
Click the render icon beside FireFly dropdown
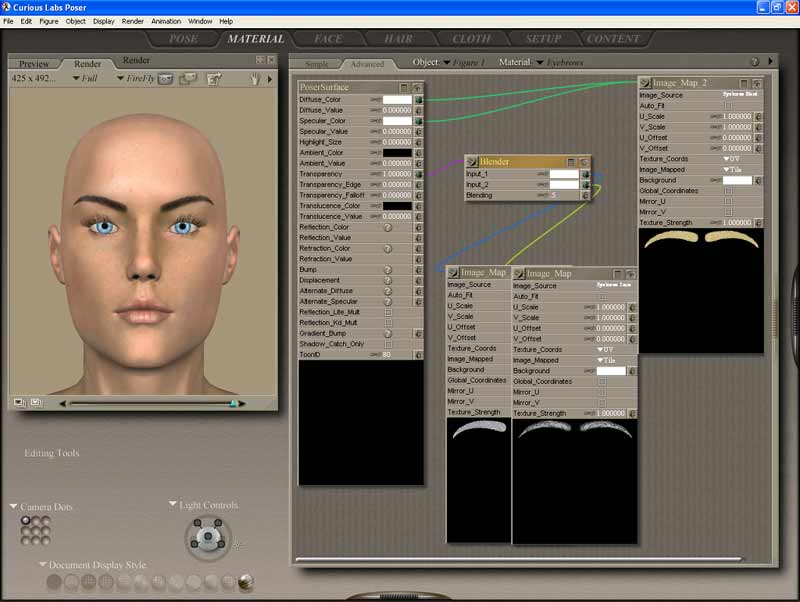(165, 78)
